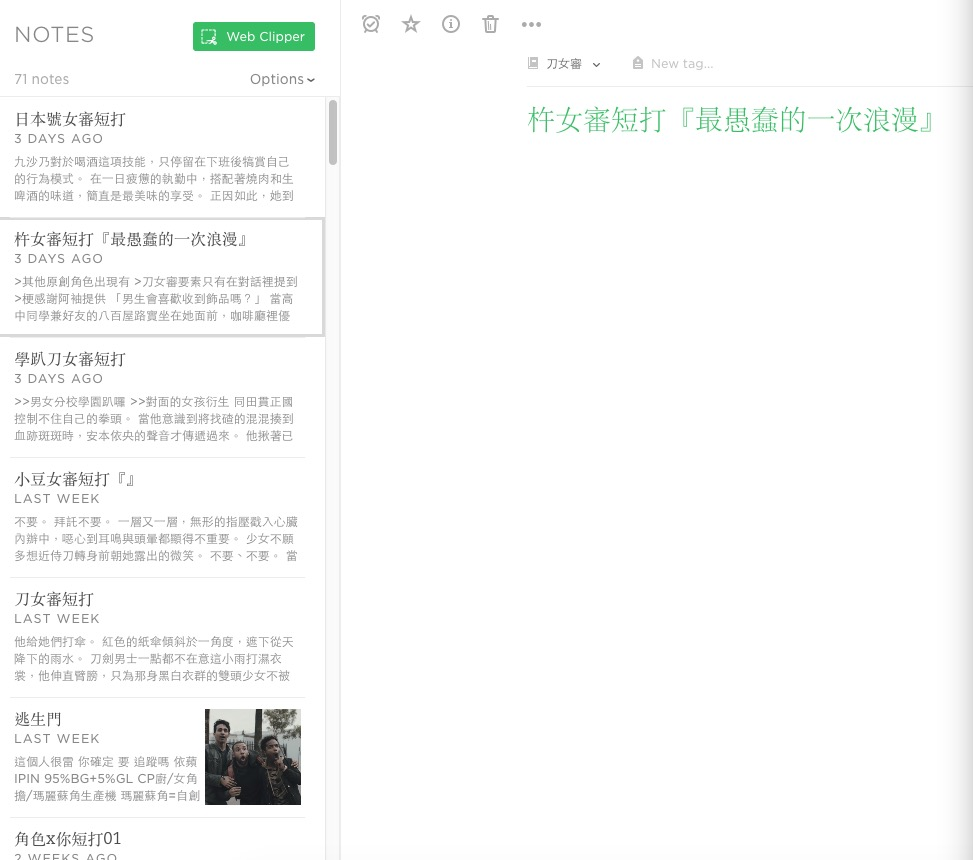
Task: Star the note as a shortcut
Action: (411, 24)
